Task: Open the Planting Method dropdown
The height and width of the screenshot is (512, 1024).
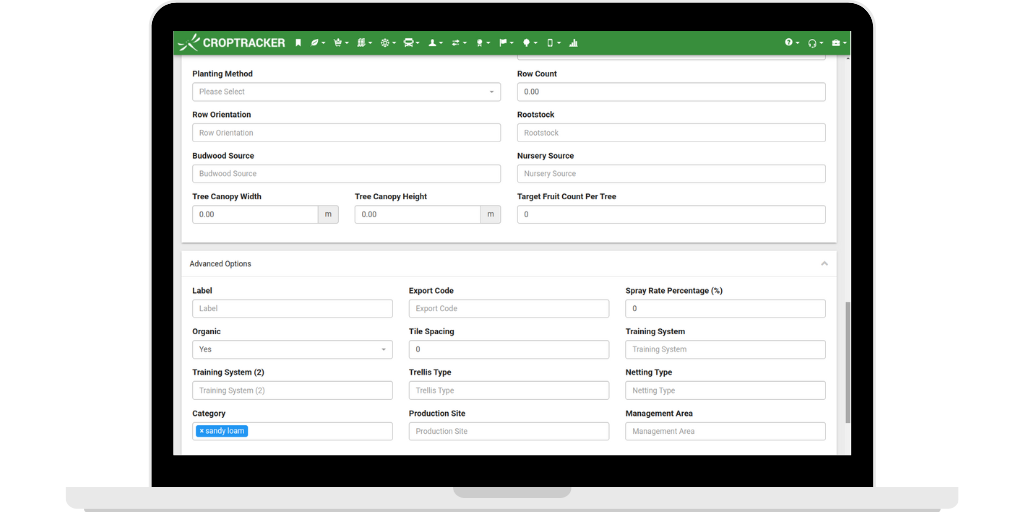Action: click(x=346, y=92)
